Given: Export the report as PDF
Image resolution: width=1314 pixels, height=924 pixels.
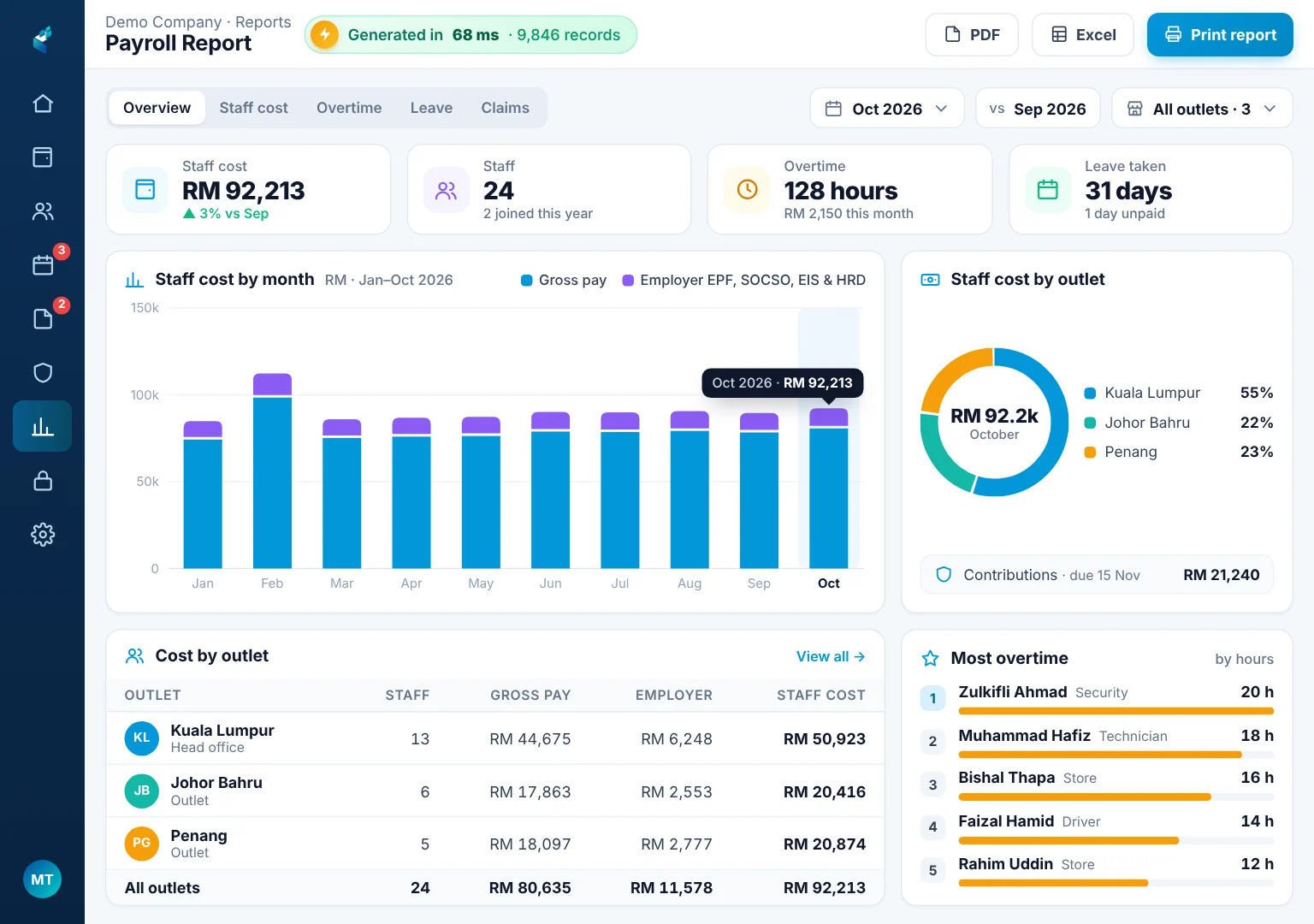Looking at the screenshot, I should tap(972, 35).
